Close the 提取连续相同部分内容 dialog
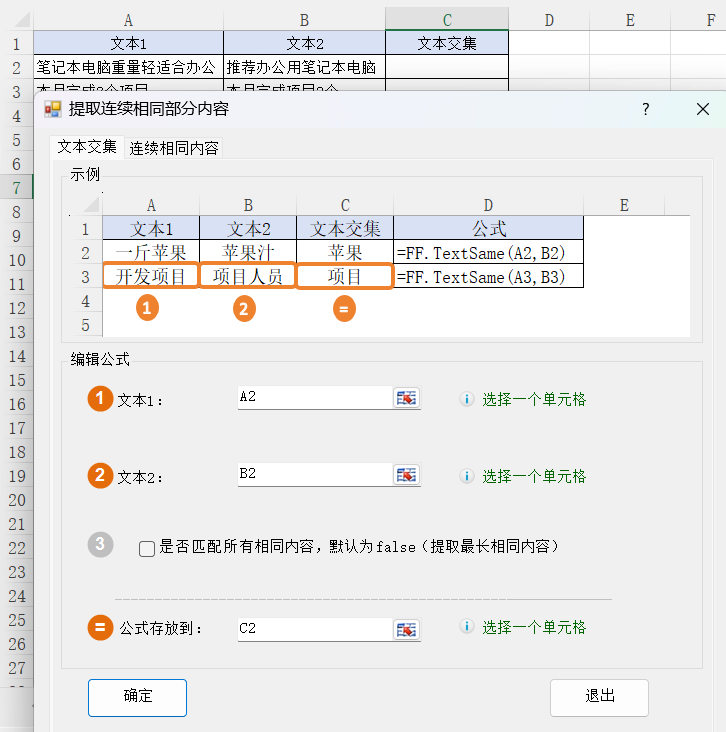 click(703, 109)
